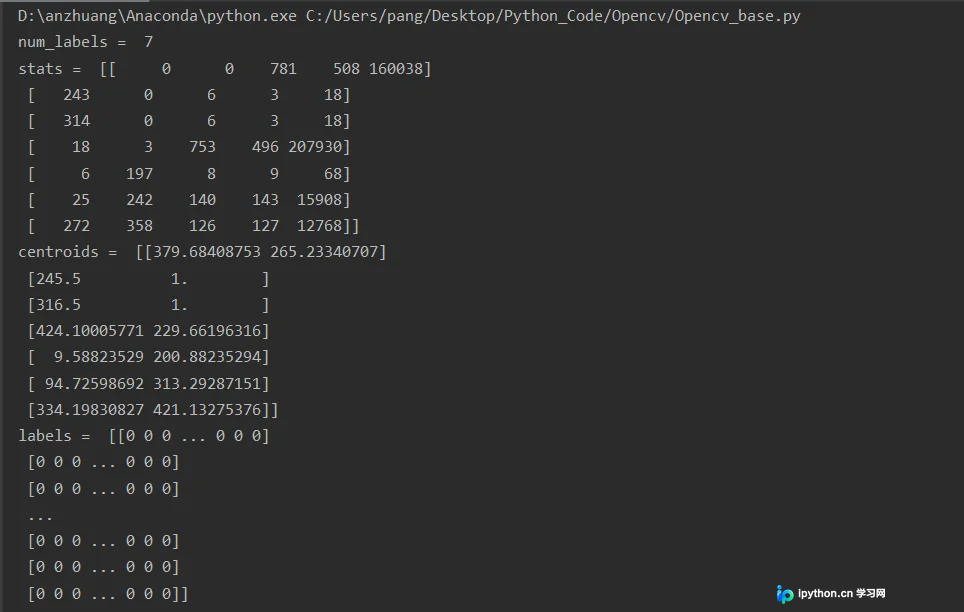
Task: Click the centroid value 200.88235294
Action: 207,357
